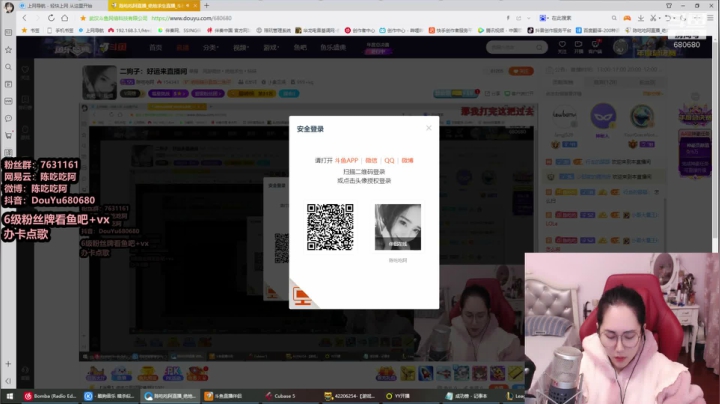
Task: Click the undo closed tab icon
Action: [x=668, y=18]
